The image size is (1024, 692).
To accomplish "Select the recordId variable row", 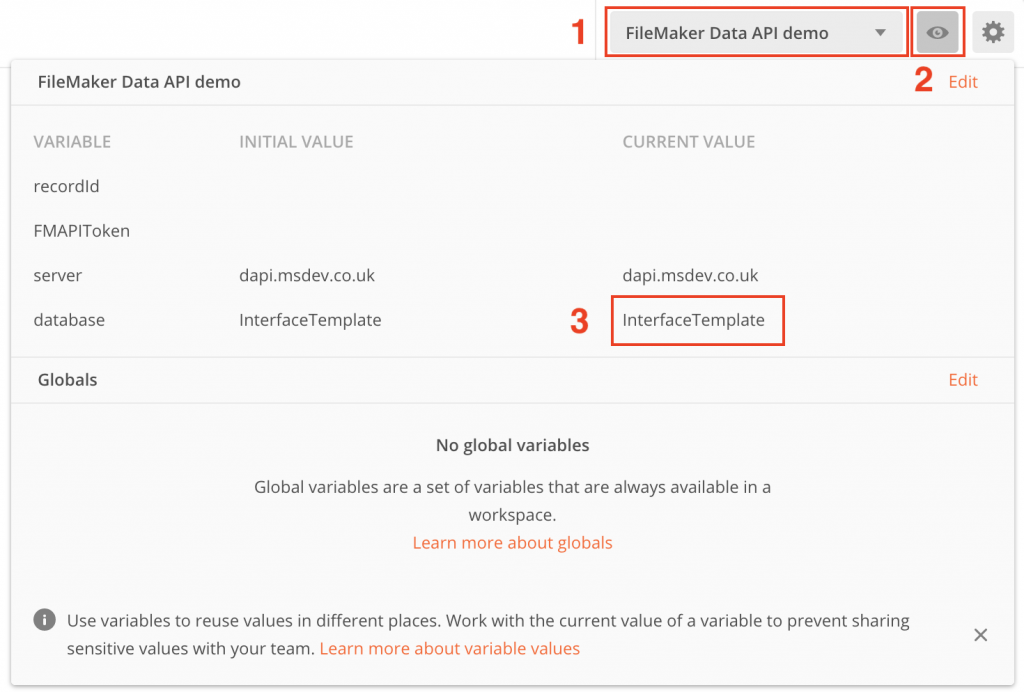I will [66, 186].
